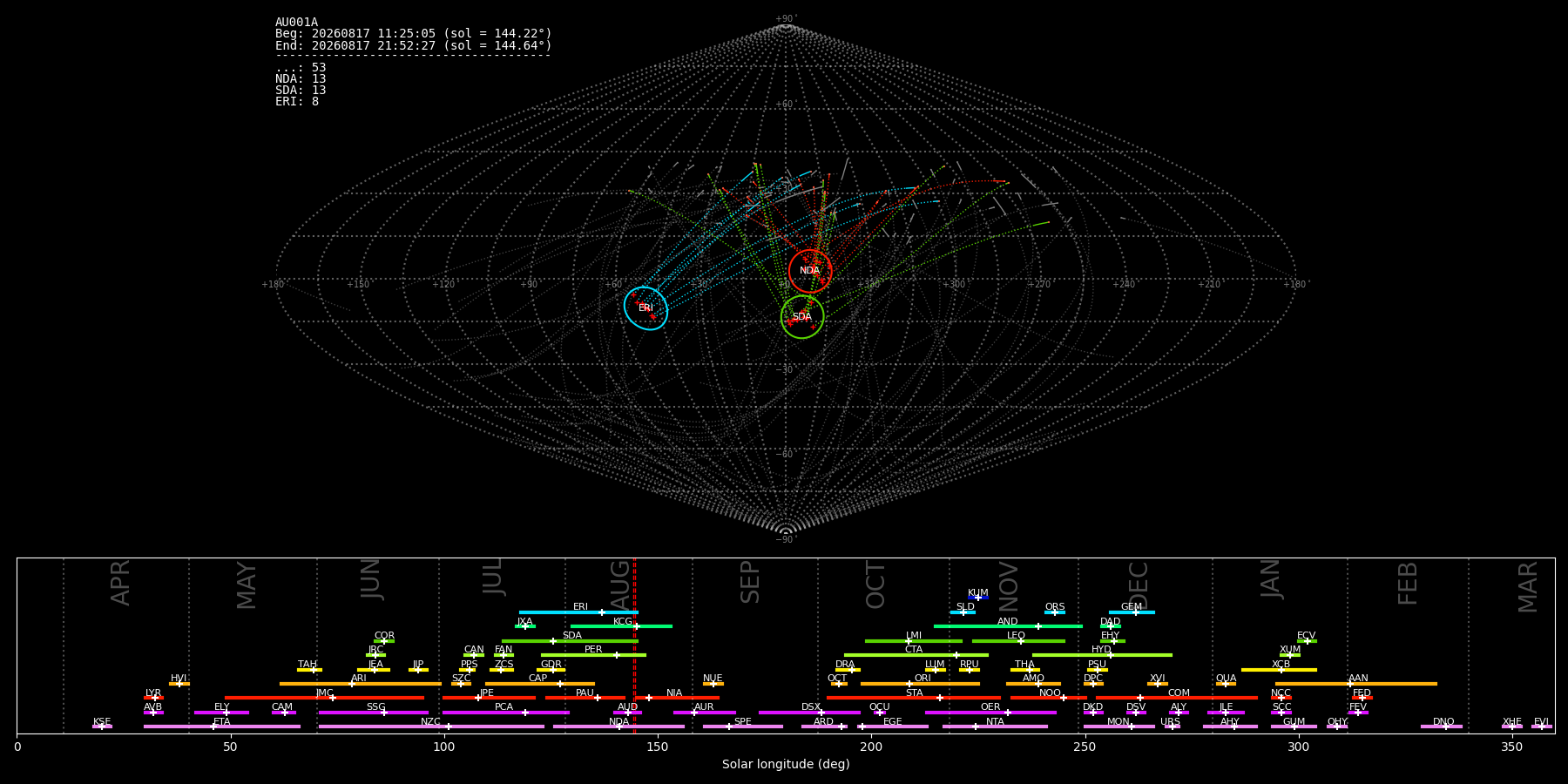Image resolution: width=1568 pixels, height=784 pixels.
Task: Select the AND shower bar
Action: pyautogui.click(x=1008, y=626)
